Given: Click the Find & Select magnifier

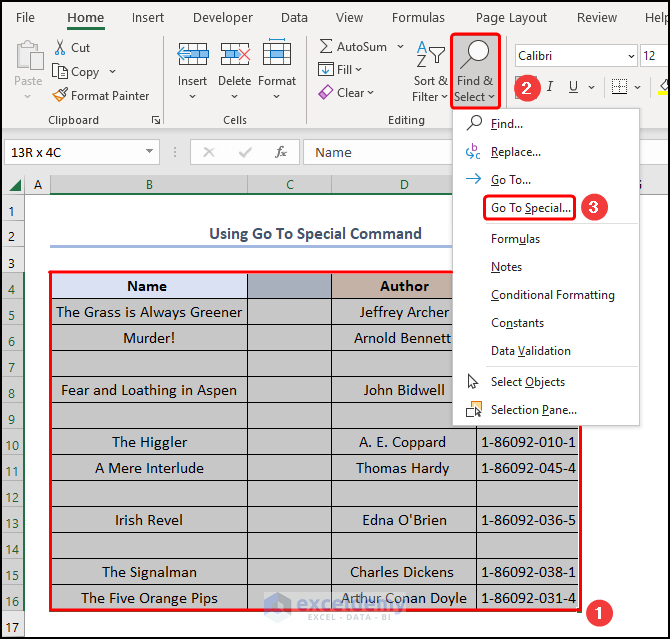Looking at the screenshot, I should click(x=474, y=54).
